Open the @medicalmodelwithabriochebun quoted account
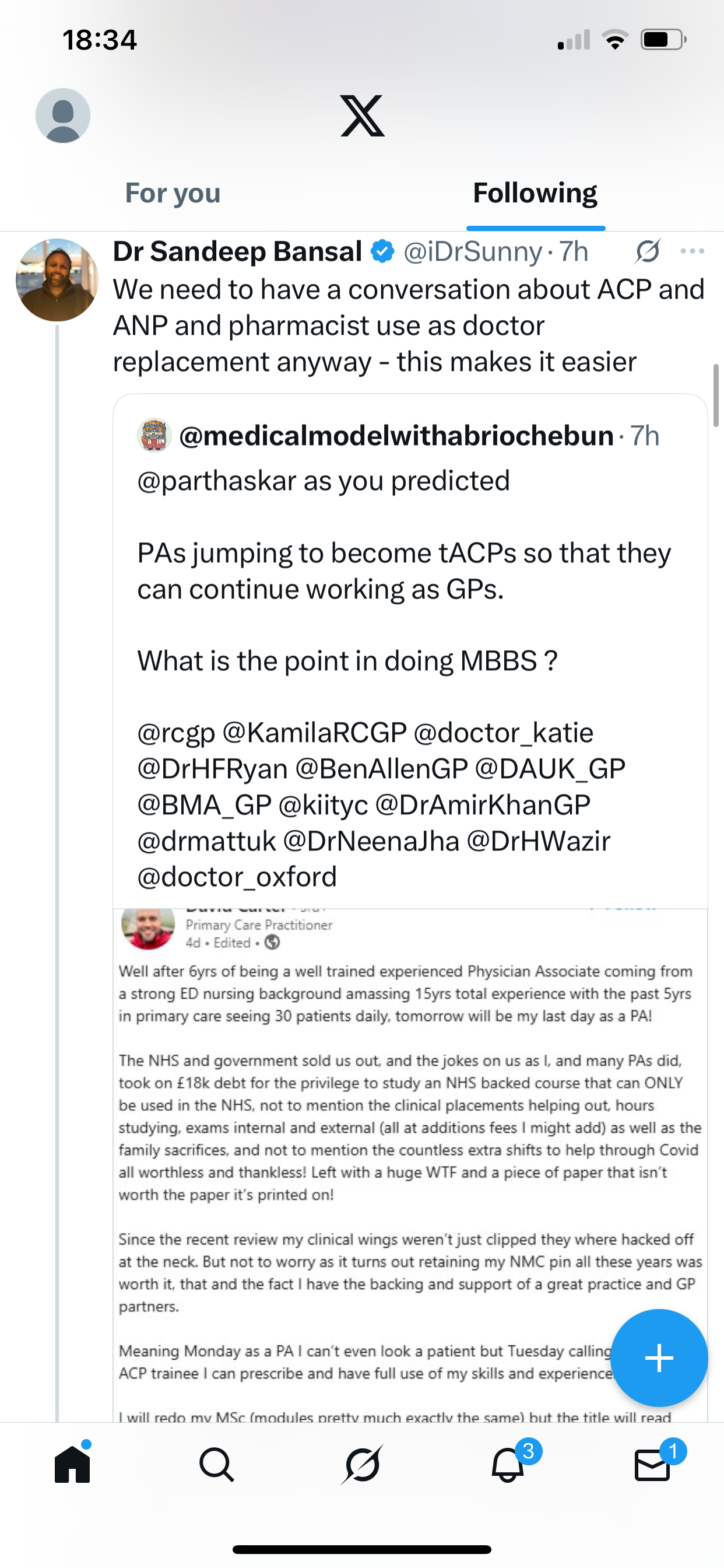Viewport: 724px width, 1568px height. click(x=395, y=436)
